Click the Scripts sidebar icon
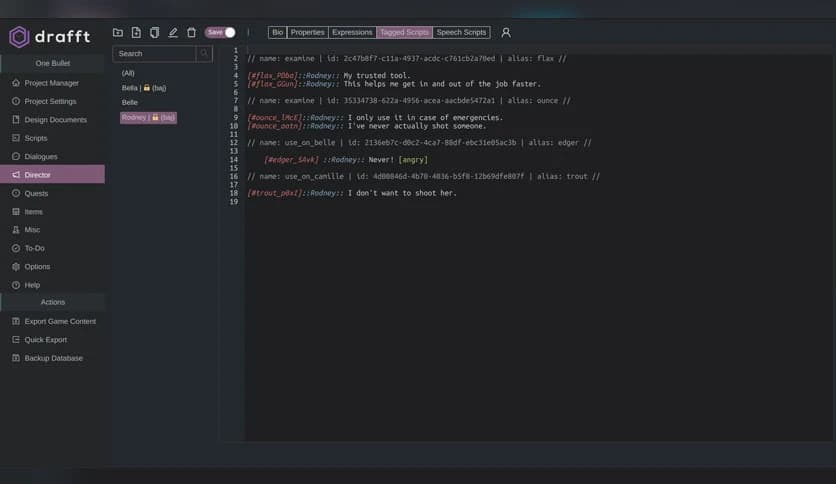 pos(16,138)
